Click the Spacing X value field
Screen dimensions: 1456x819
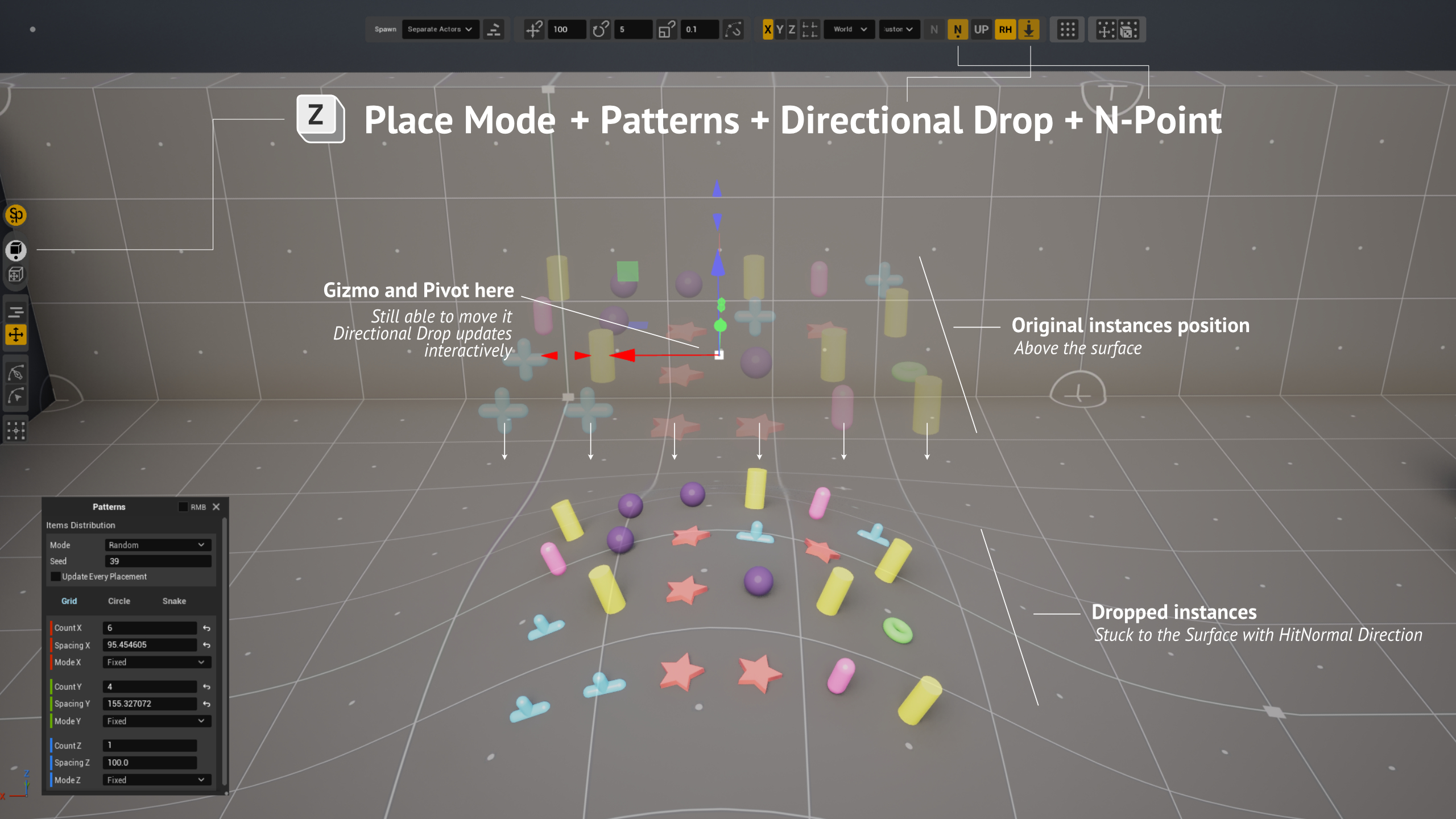pyautogui.click(x=150, y=645)
